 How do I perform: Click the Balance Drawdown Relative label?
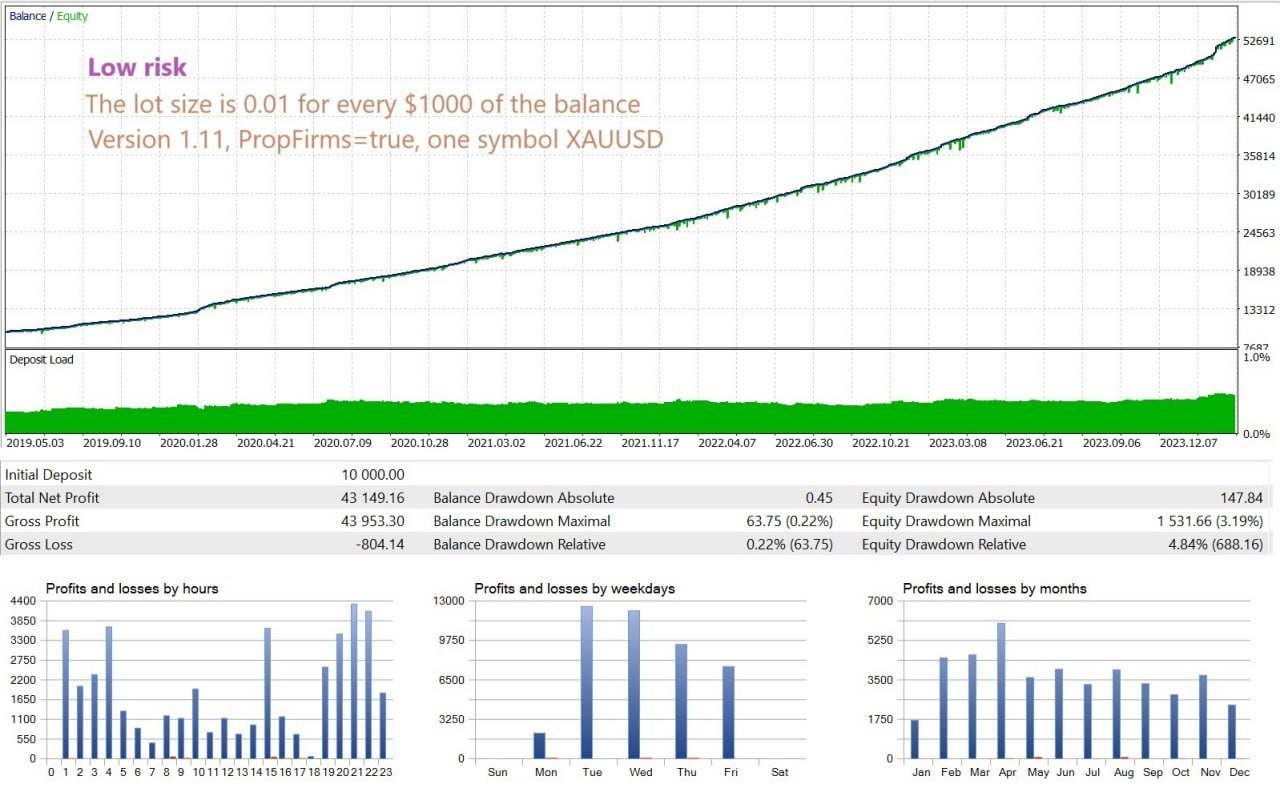click(519, 545)
